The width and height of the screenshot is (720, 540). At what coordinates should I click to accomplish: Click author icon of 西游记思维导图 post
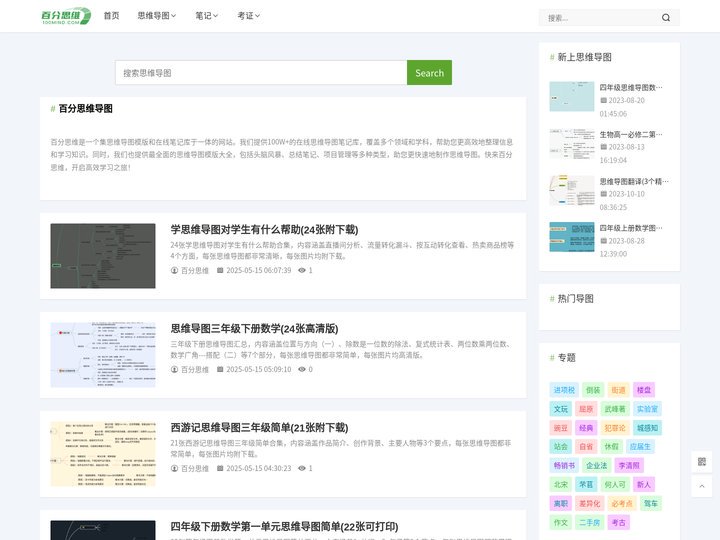[174, 468]
